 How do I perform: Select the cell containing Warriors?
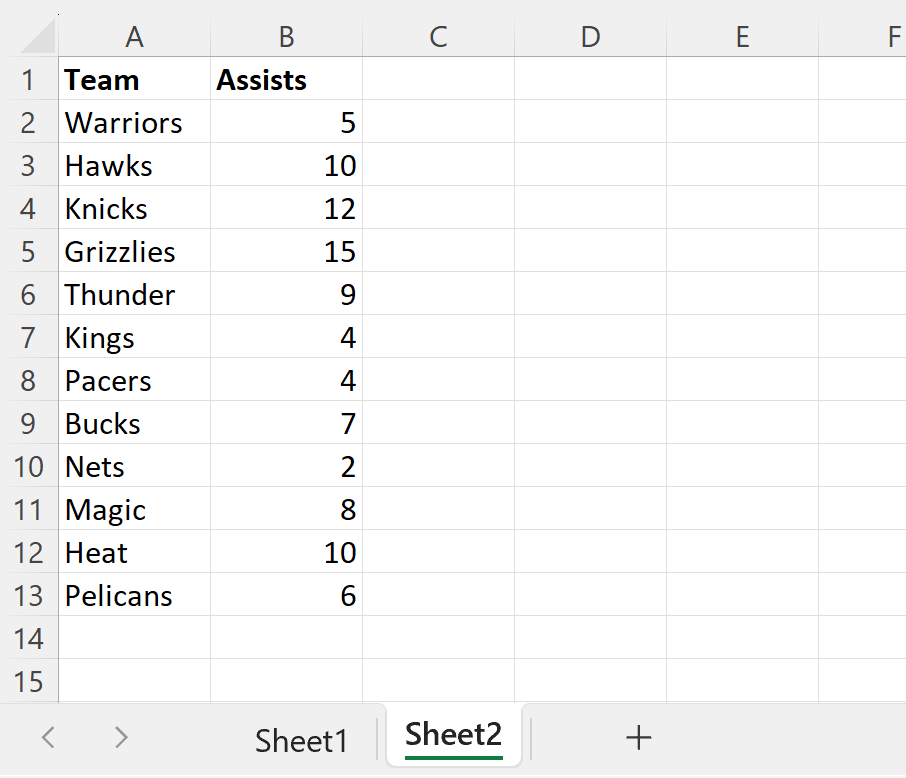coord(134,122)
